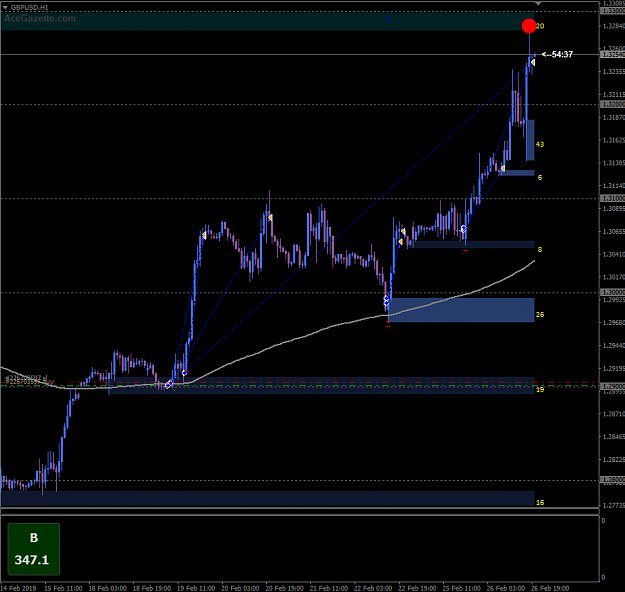Select the yellow arrow marker beside the latest candle
This screenshot has height=592, width=625.
[x=533, y=63]
